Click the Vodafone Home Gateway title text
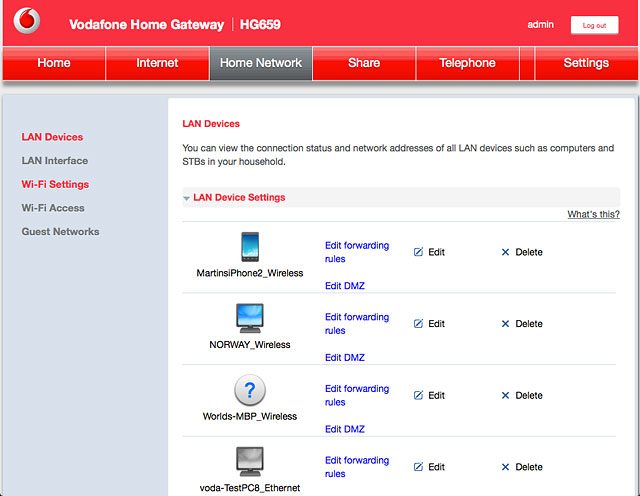The width and height of the screenshot is (640, 496). point(147,24)
